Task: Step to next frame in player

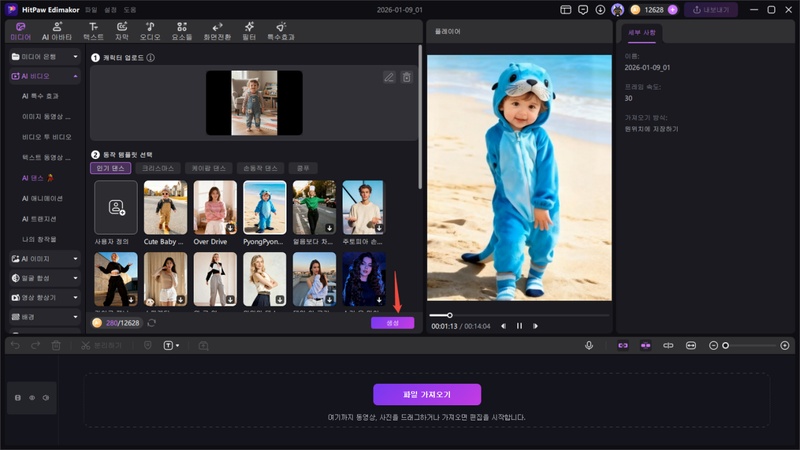Action: point(535,326)
